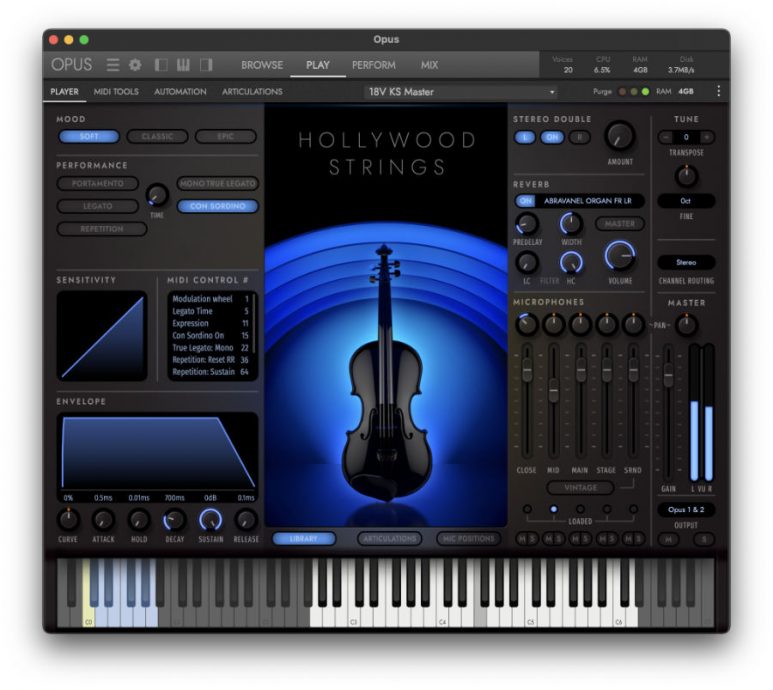Adjust the Transpose knob

point(686,176)
